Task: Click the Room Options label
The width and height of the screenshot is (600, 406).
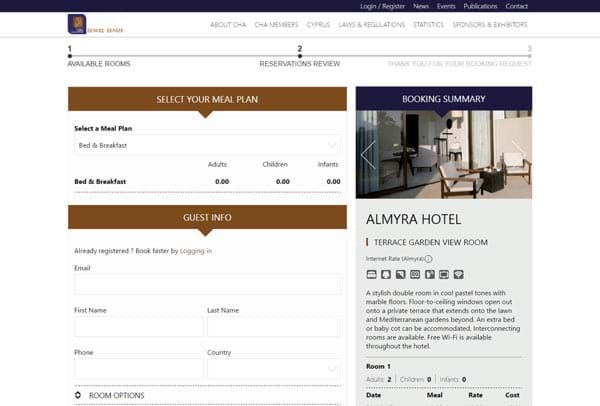Action: click(x=117, y=396)
